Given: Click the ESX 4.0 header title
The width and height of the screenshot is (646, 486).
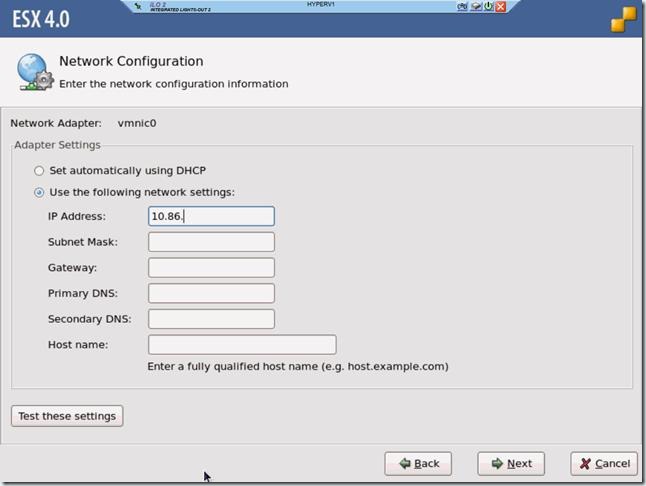Looking at the screenshot, I should tap(41, 19).
